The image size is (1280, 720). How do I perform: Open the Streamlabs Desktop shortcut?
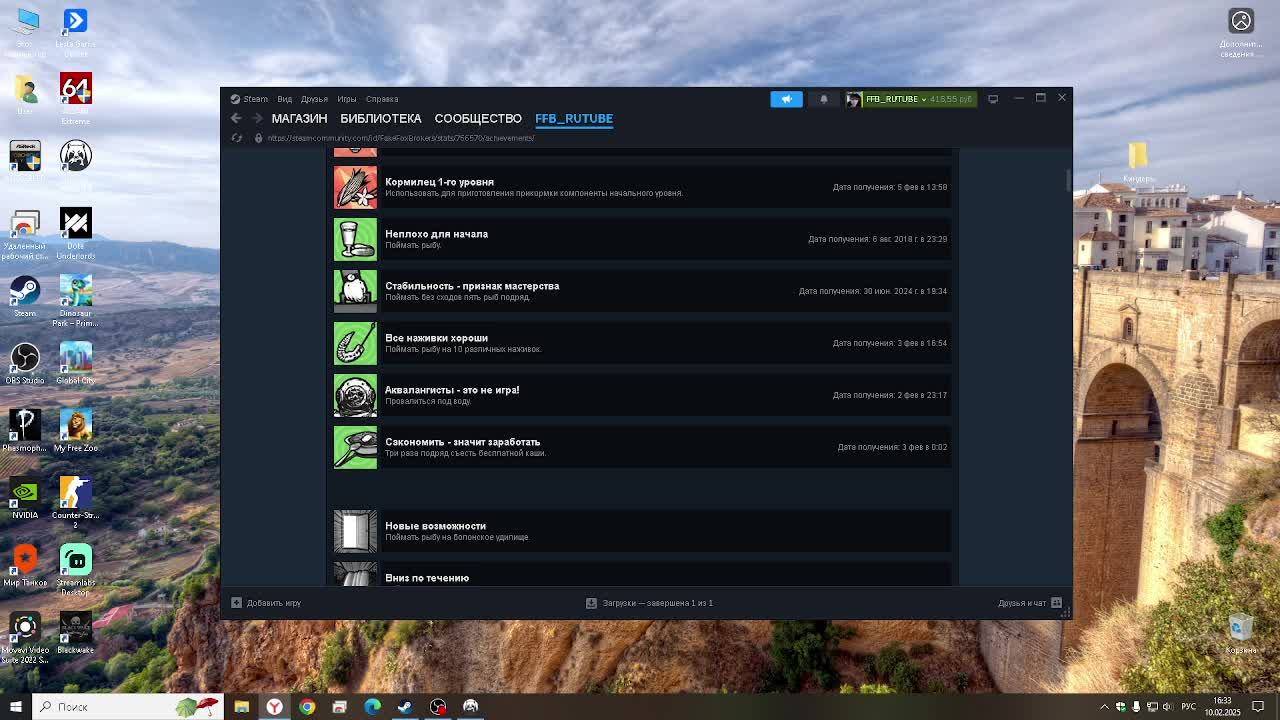(x=76, y=569)
